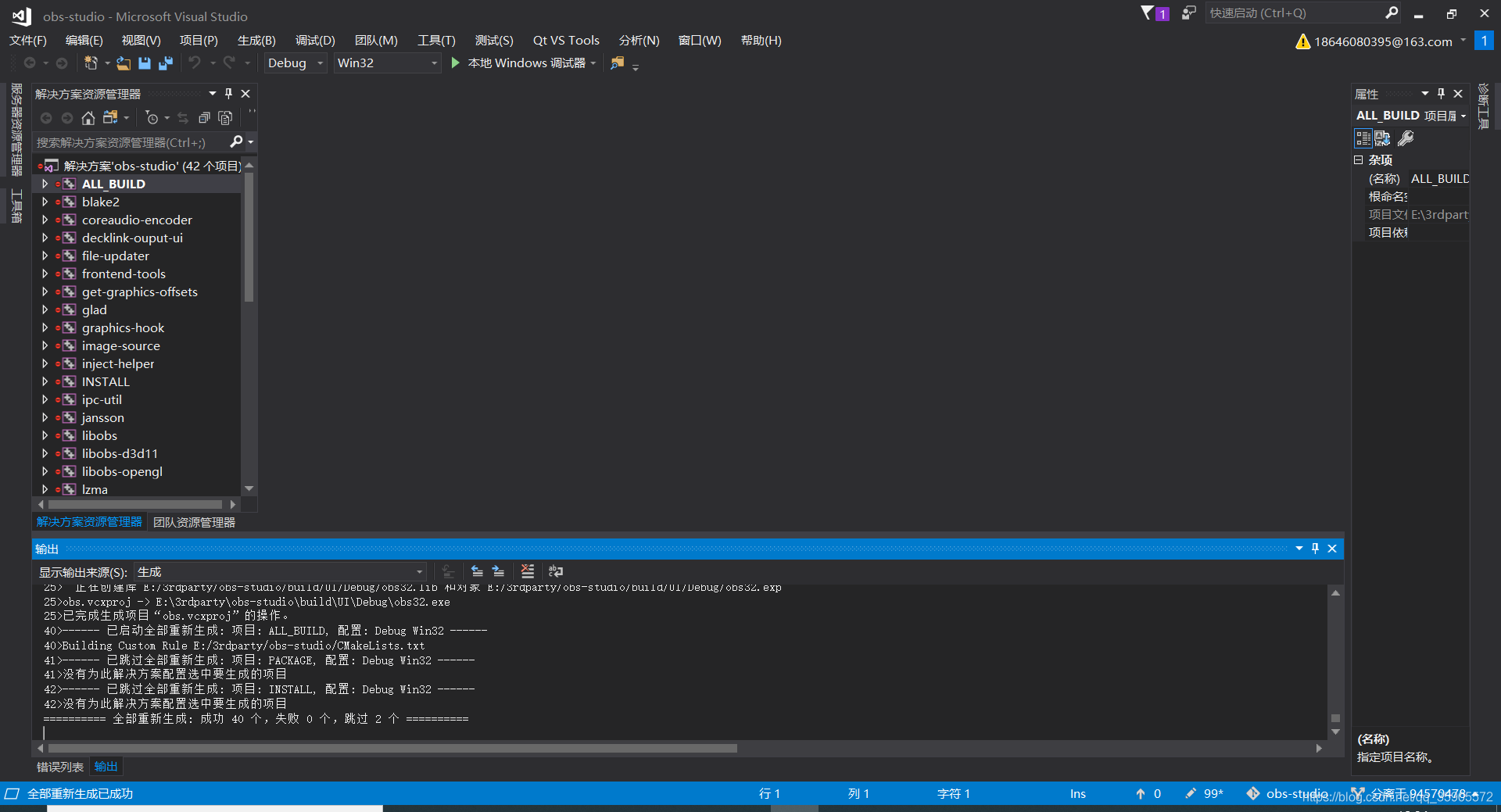The image size is (1501, 812).
Task: Undo the last action with the toolbar arrow
Action: pos(195,63)
